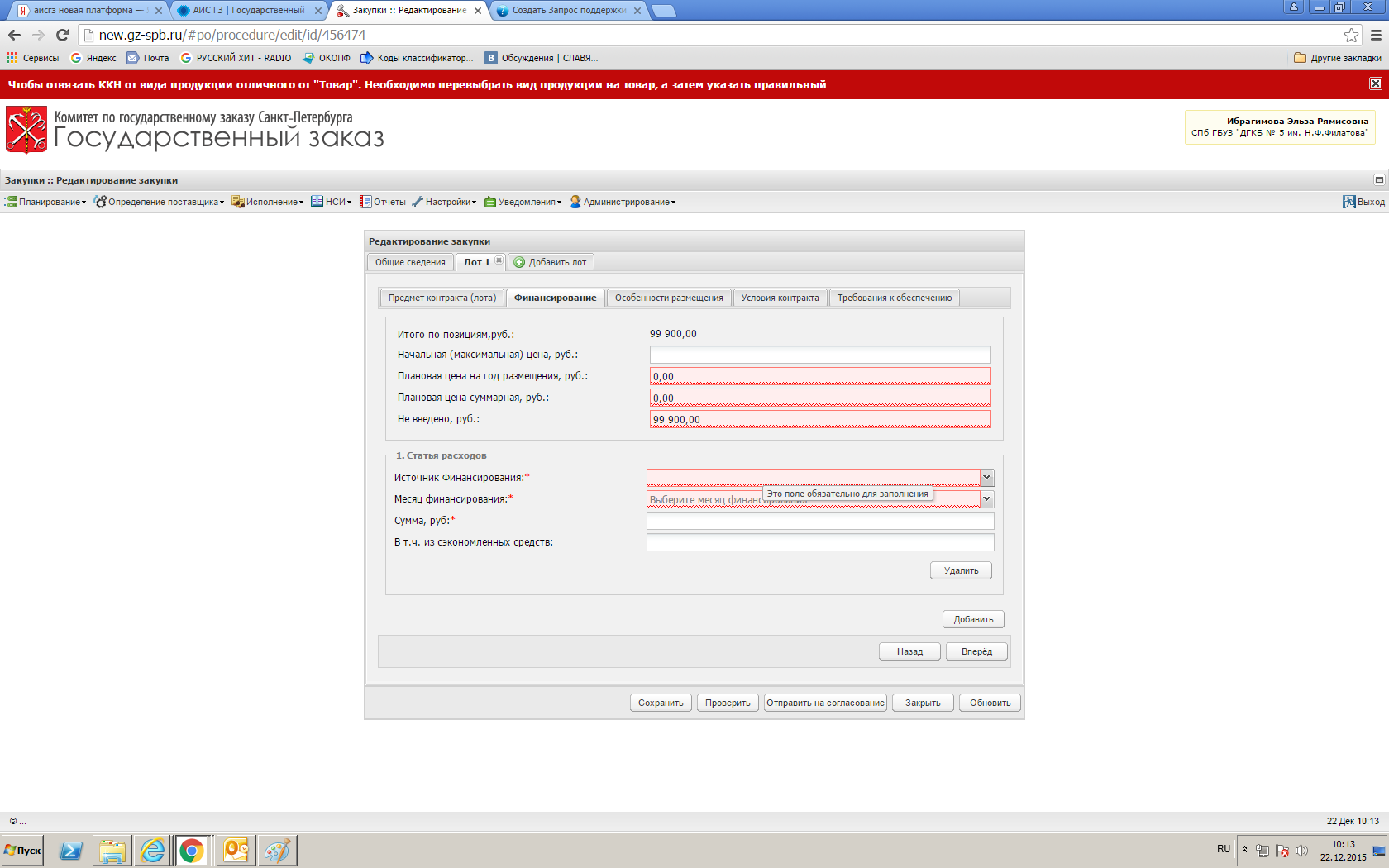Image resolution: width=1389 pixels, height=868 pixels.
Task: Open the Коды классификатор bookmark
Action: (418, 58)
